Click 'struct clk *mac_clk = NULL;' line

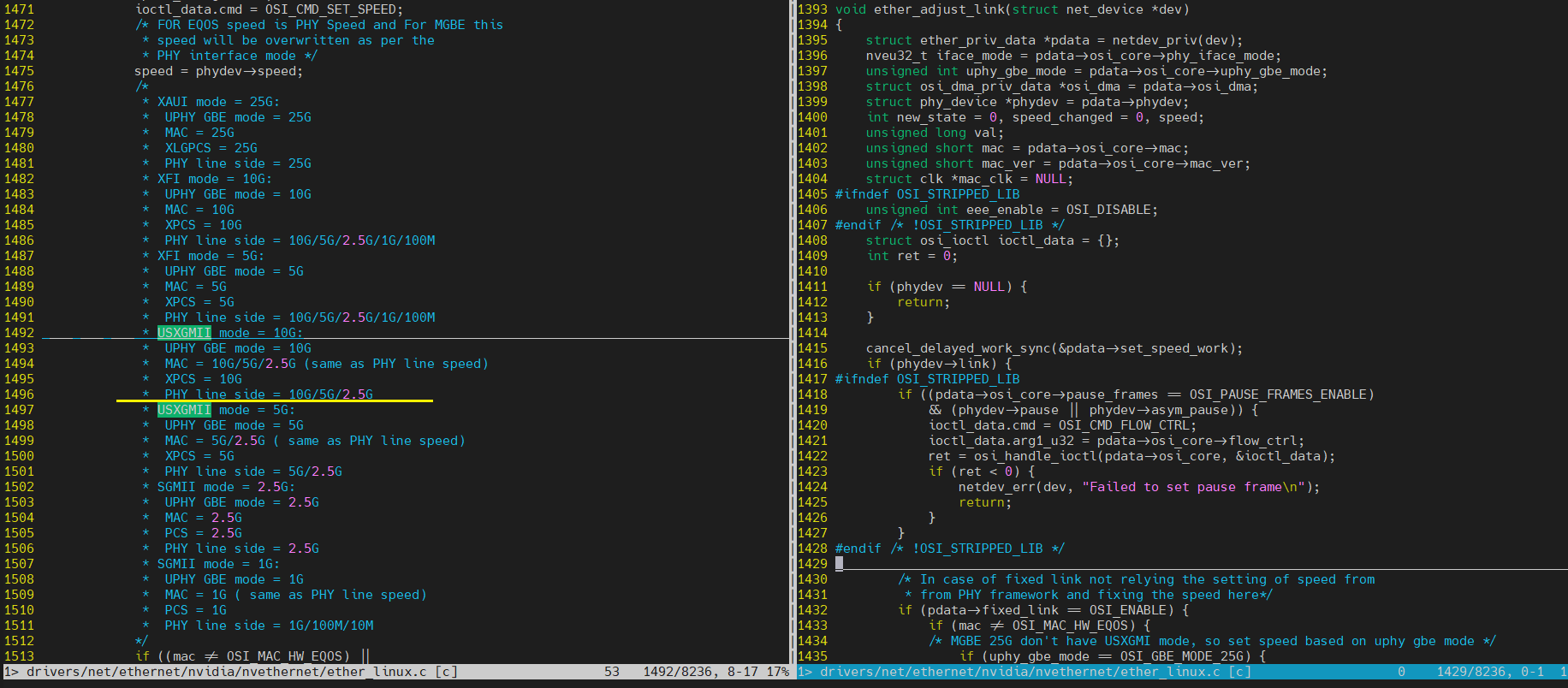[970, 179]
